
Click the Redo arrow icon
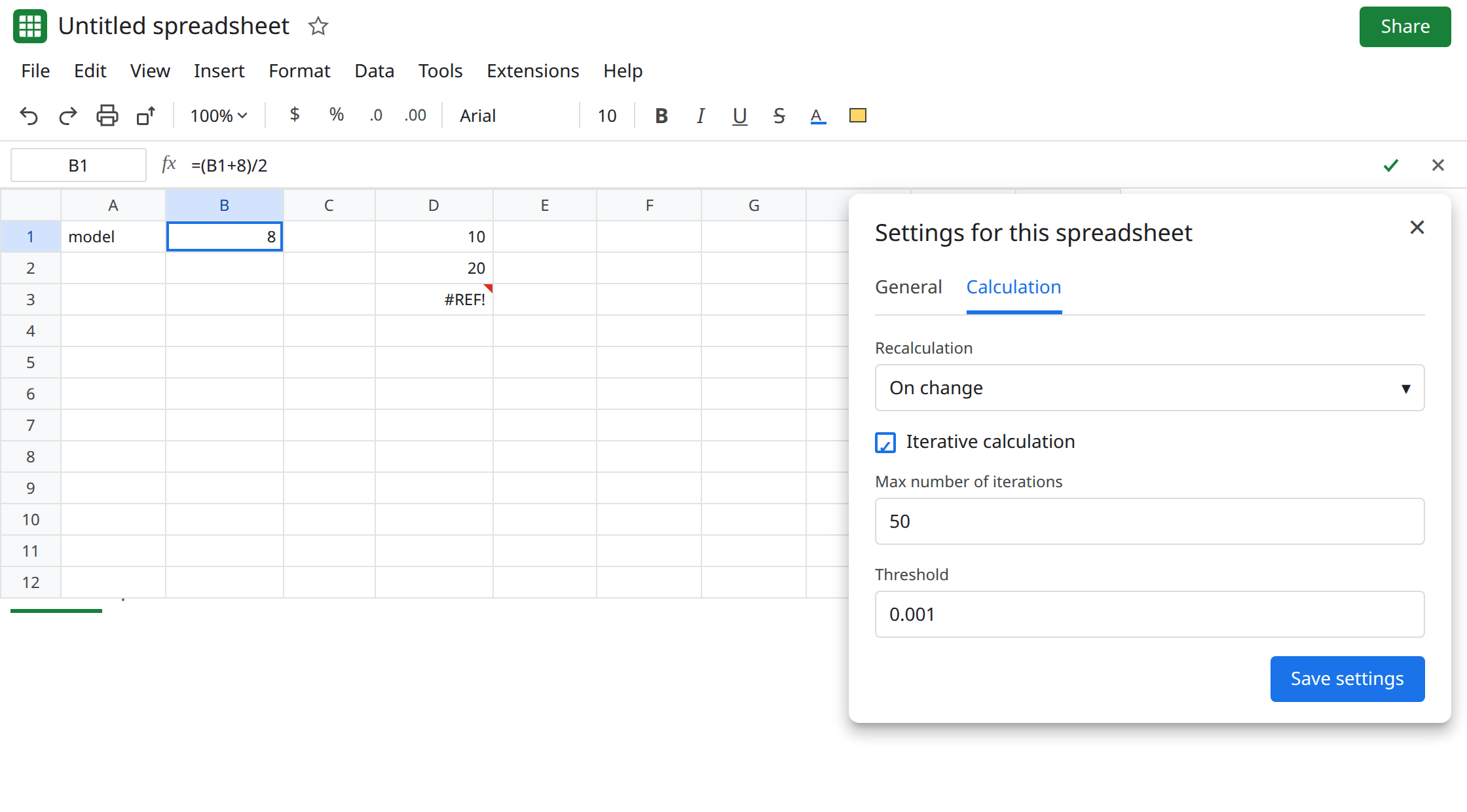tap(68, 116)
